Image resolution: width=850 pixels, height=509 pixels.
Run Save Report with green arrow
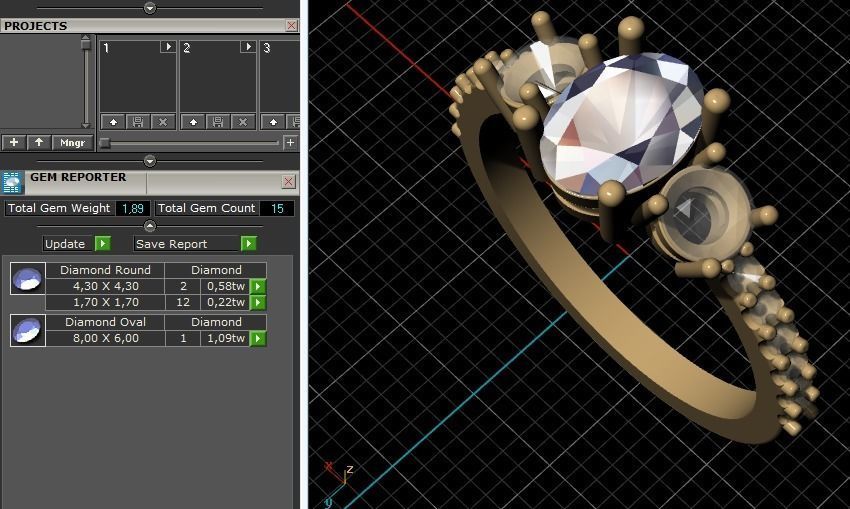[x=248, y=244]
